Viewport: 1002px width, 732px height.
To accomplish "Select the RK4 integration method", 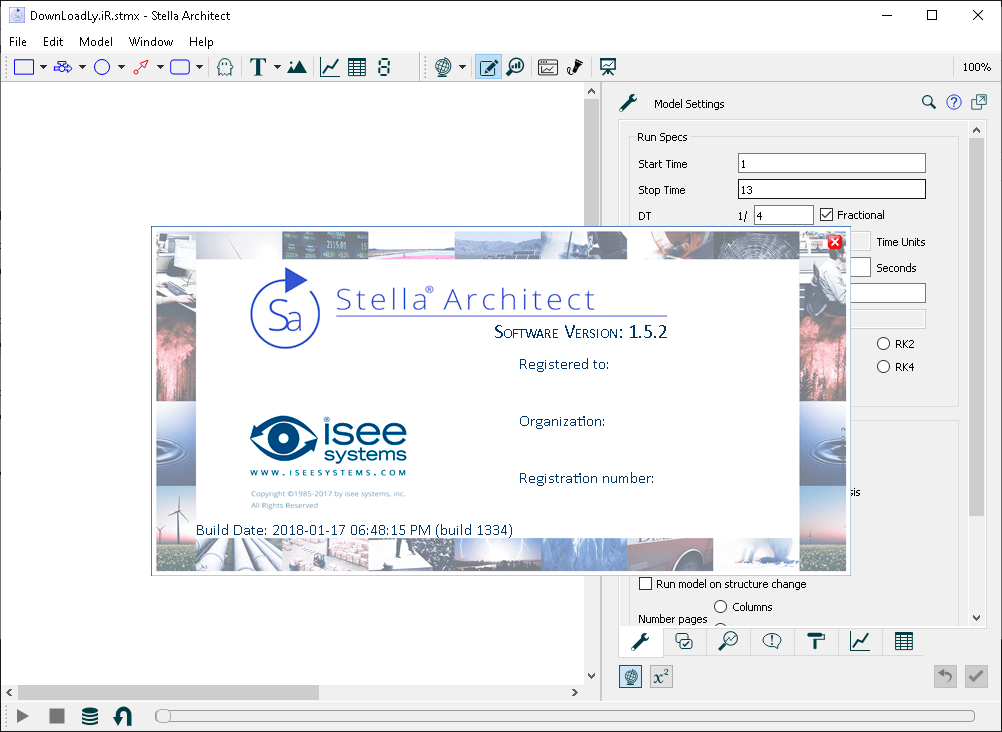I will click(x=883, y=367).
